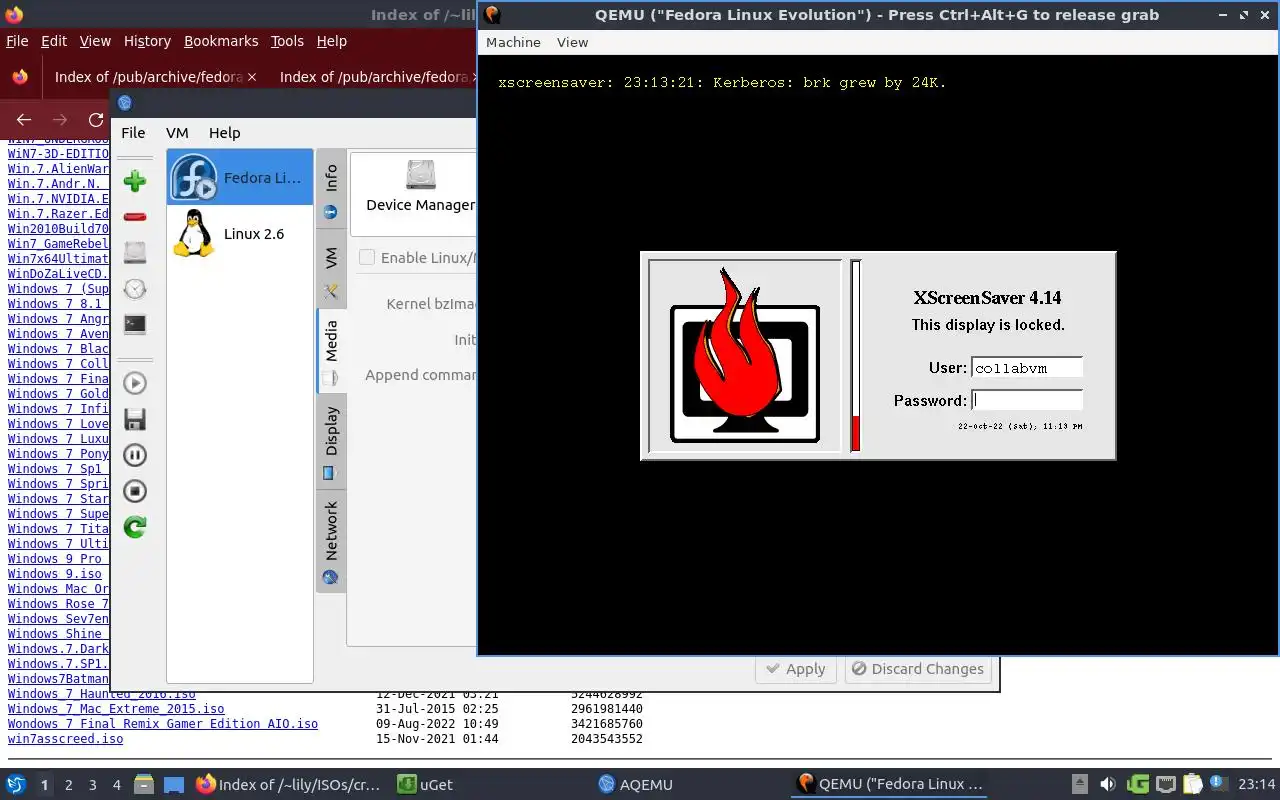Switch to the Media tab

(331, 352)
